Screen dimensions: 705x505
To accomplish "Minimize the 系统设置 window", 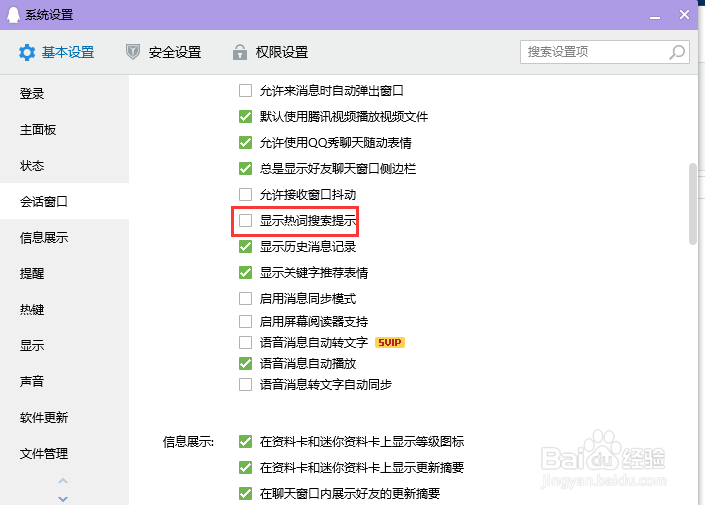I will (655, 17).
